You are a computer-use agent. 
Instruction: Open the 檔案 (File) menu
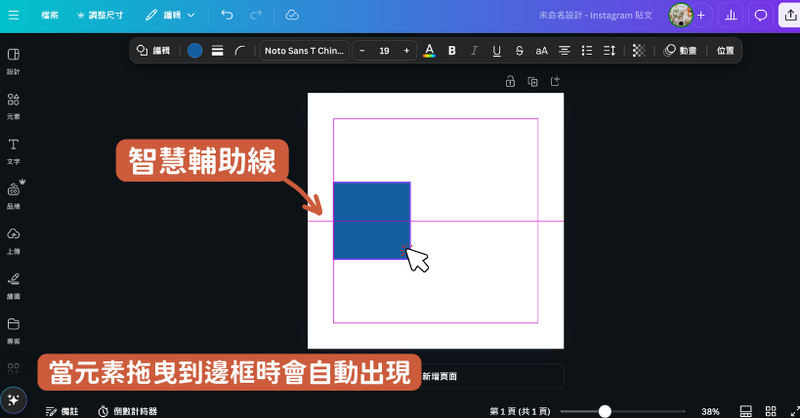[x=49, y=16]
